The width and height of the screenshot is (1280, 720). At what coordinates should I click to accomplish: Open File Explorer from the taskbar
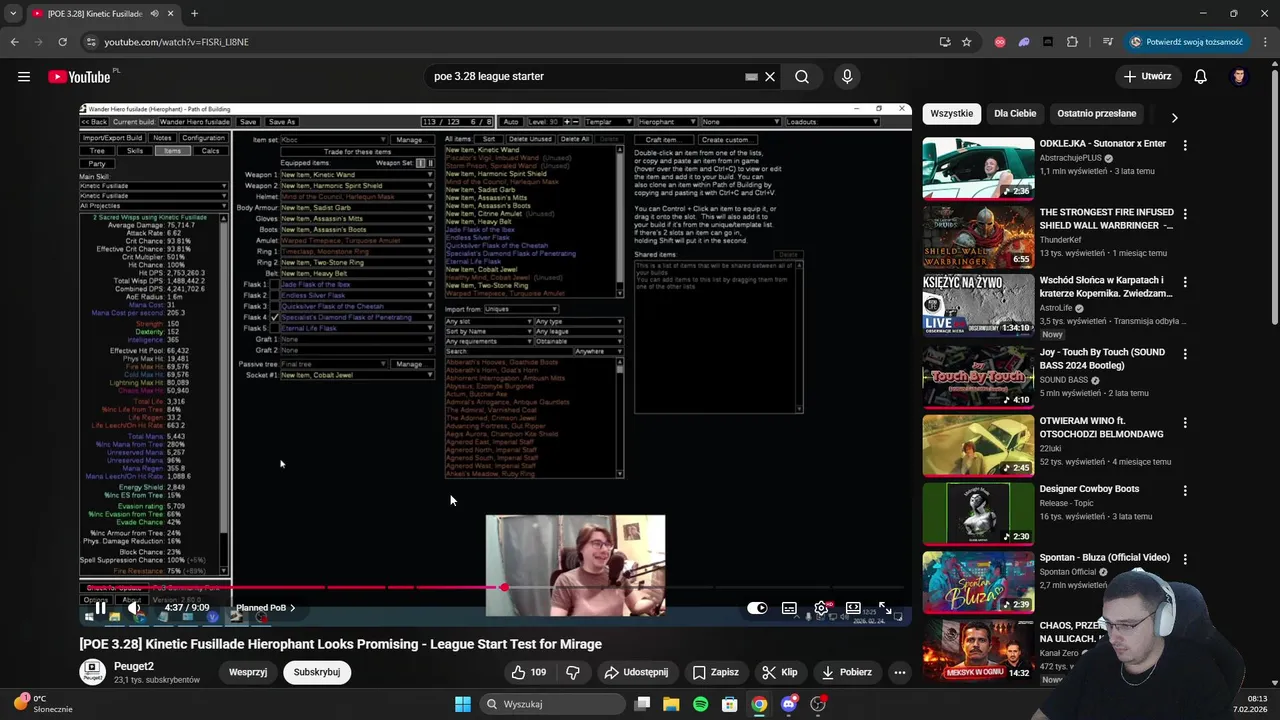pos(671,704)
